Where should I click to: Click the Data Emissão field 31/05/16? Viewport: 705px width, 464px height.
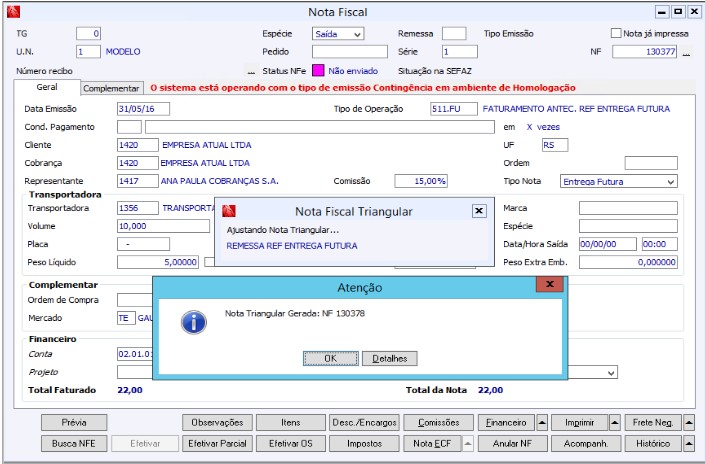point(143,109)
